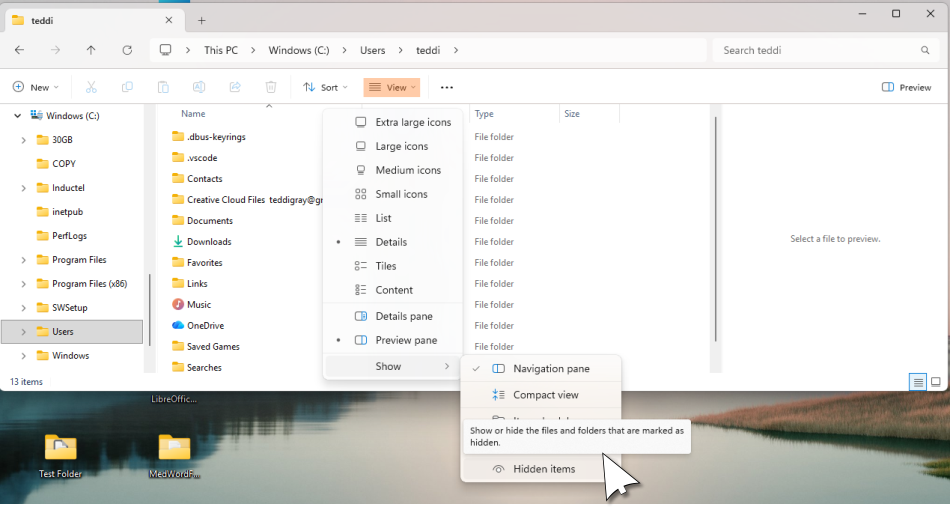Select the Details pane option
The height and width of the screenshot is (511, 950).
tap(403, 316)
